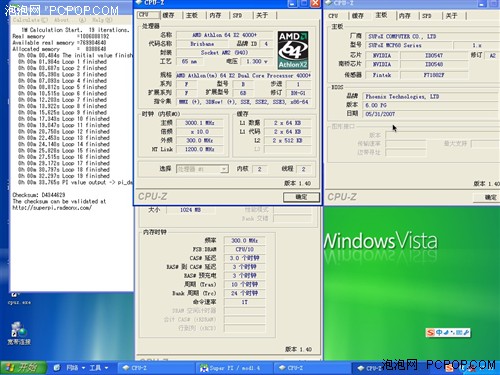Viewport: 500px width, 375px height.
Task: Click the '1024 MB' memory size value
Action: tap(190, 210)
